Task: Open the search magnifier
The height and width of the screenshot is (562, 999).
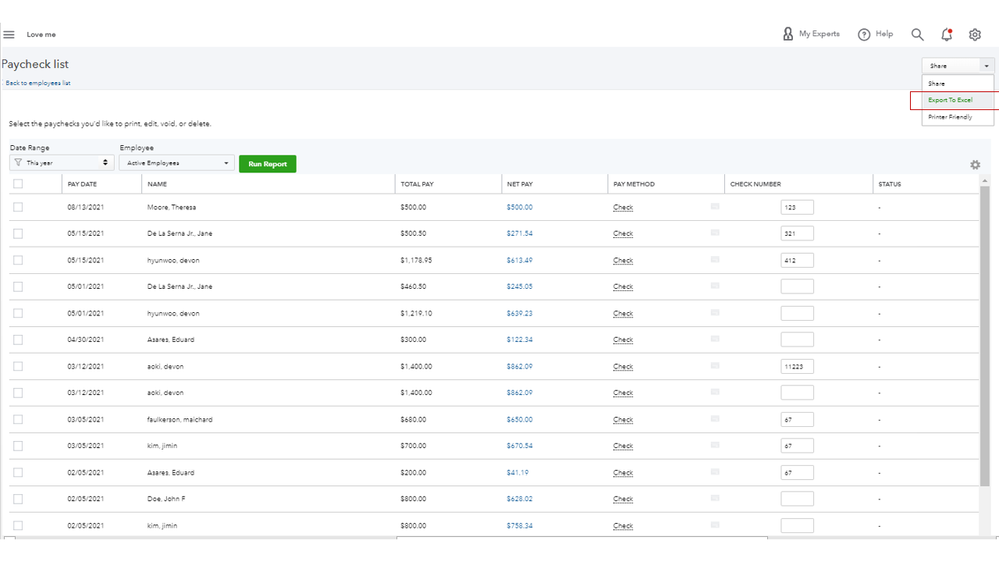Action: point(917,34)
